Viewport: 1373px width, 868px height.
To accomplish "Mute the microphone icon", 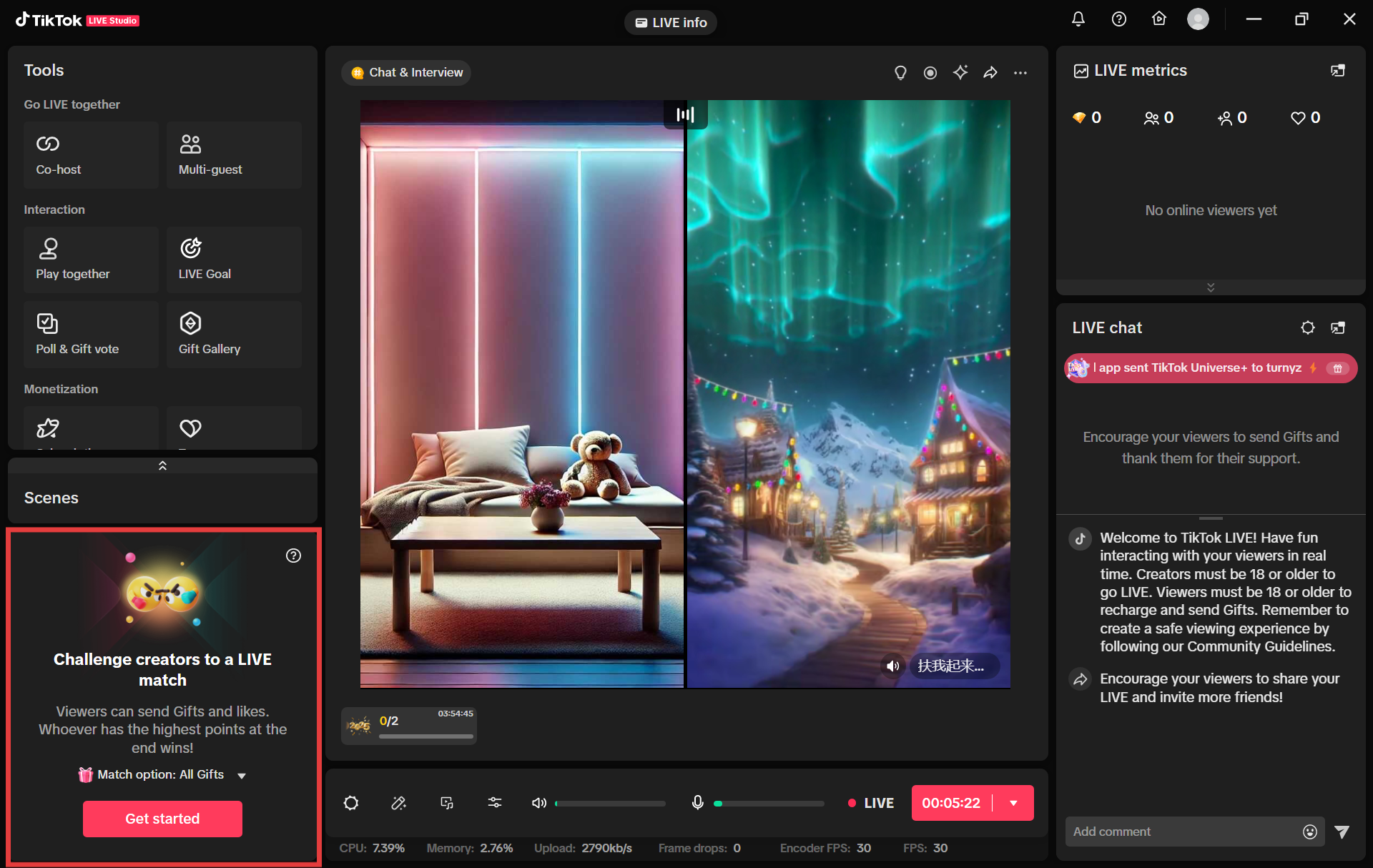I will [697, 802].
